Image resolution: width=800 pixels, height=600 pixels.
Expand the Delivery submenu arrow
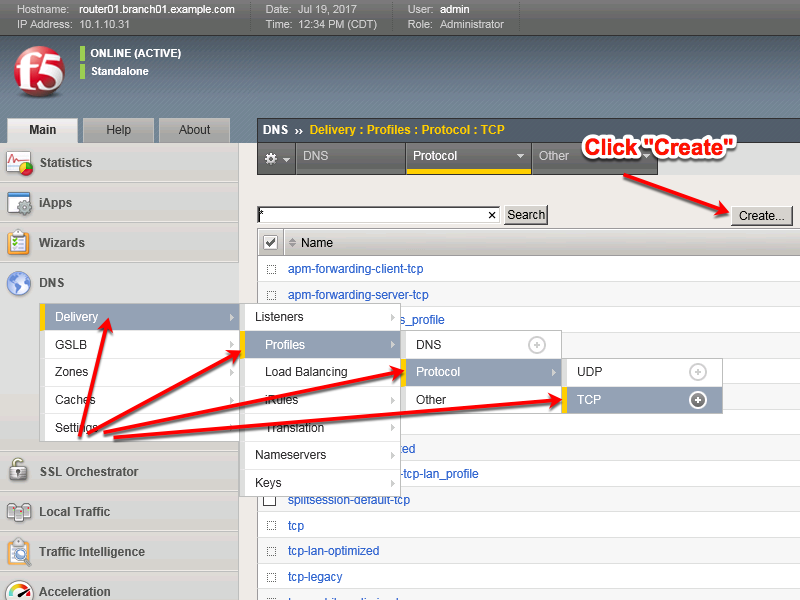(232, 317)
